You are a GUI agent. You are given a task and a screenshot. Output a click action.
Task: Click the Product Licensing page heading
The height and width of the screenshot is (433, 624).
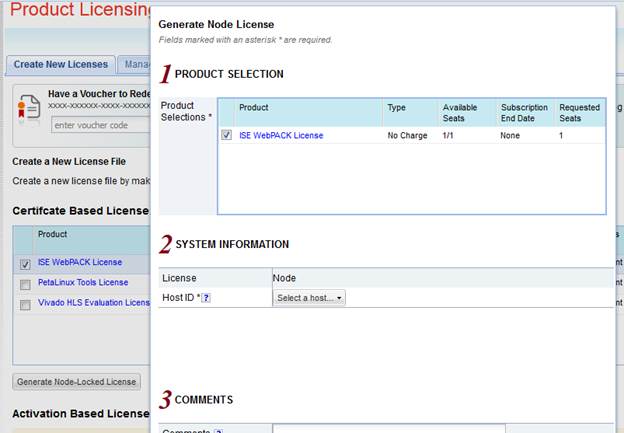click(x=80, y=10)
